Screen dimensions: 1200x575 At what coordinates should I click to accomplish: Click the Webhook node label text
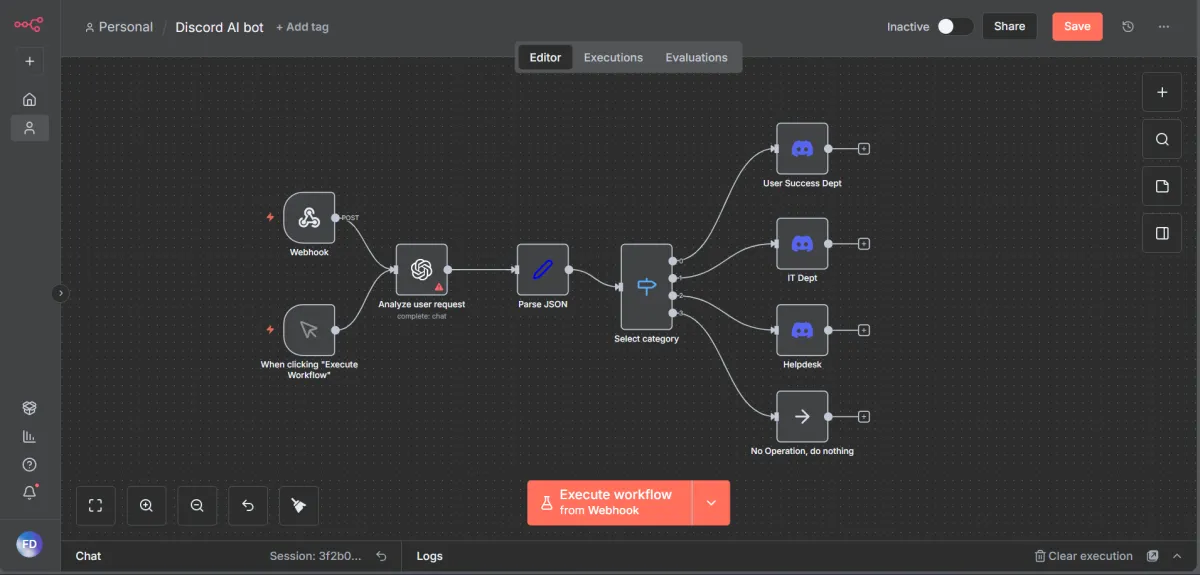click(309, 253)
